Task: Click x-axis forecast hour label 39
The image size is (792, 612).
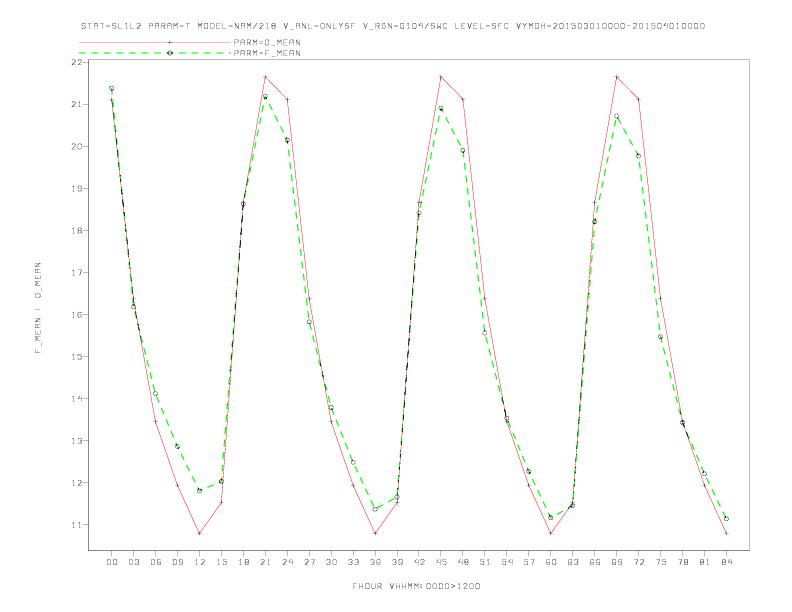Action: click(x=397, y=562)
